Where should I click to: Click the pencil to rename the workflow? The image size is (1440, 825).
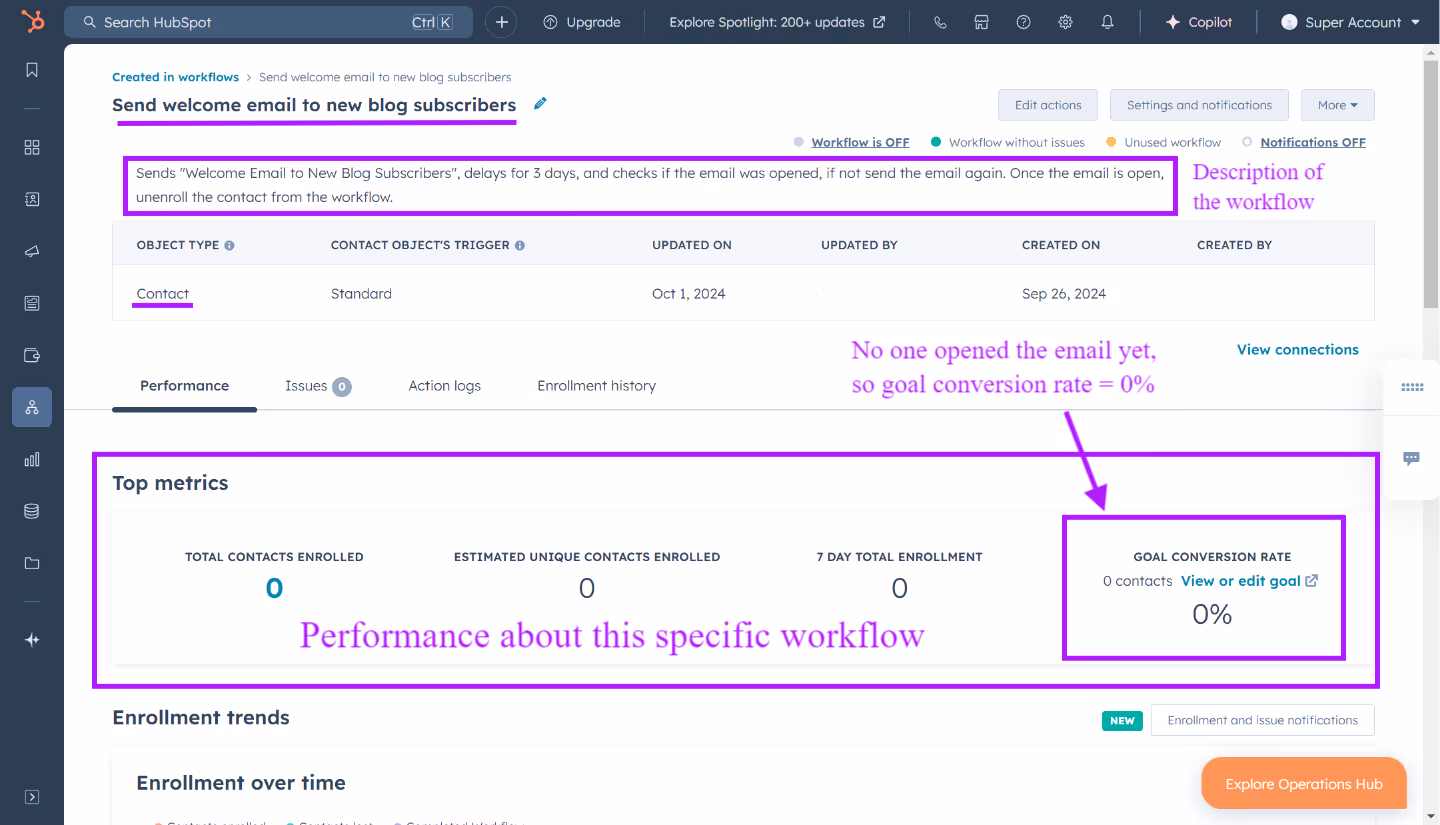pos(539,103)
